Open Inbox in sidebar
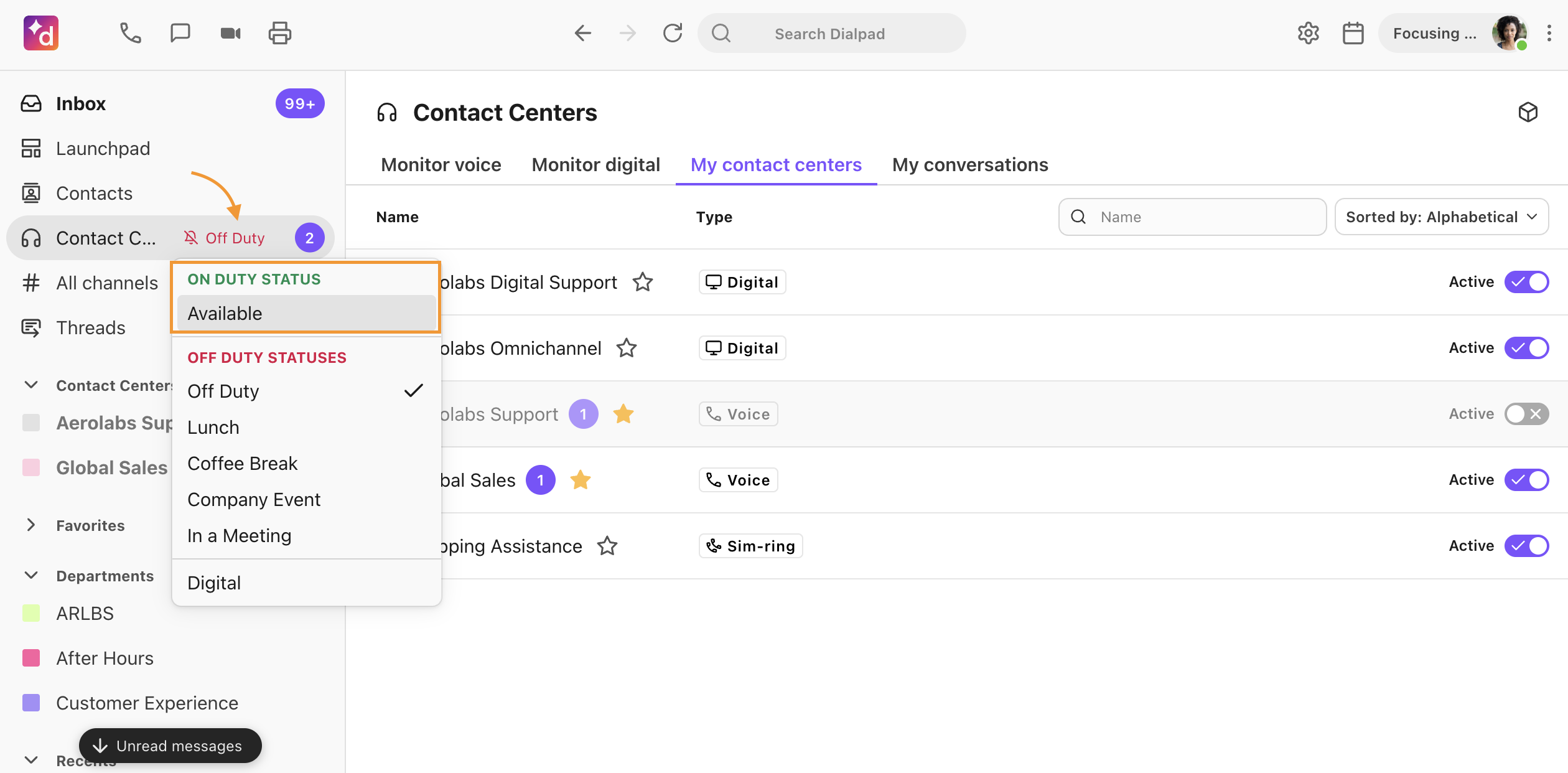This screenshot has height=773, width=1568. [x=172, y=103]
